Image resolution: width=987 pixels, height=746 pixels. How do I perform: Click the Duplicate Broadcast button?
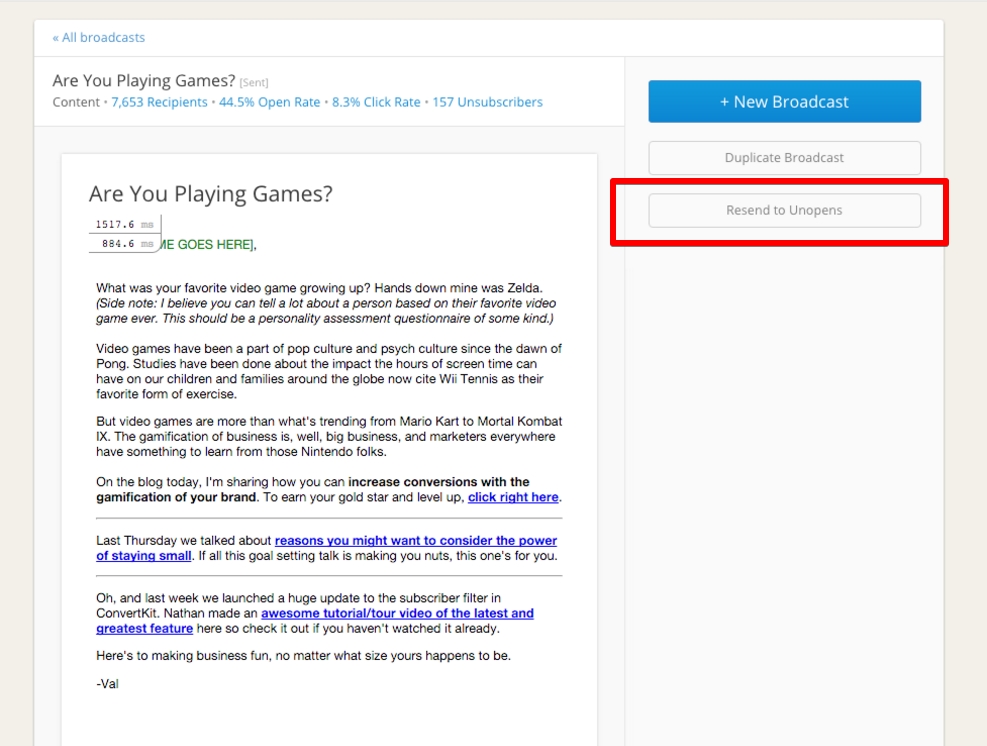[x=784, y=157]
